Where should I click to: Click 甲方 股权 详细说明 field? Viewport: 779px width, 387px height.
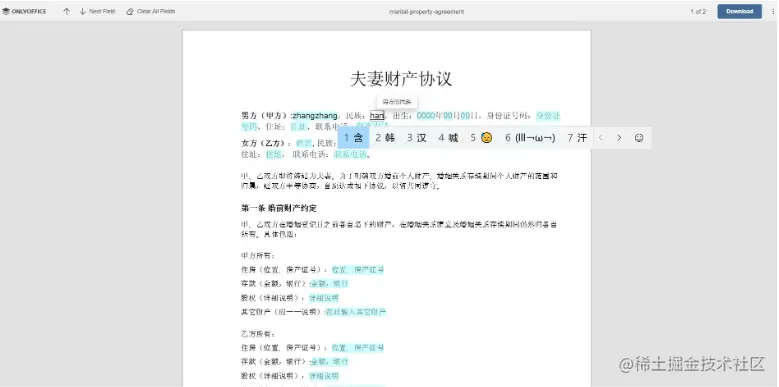click(324, 298)
